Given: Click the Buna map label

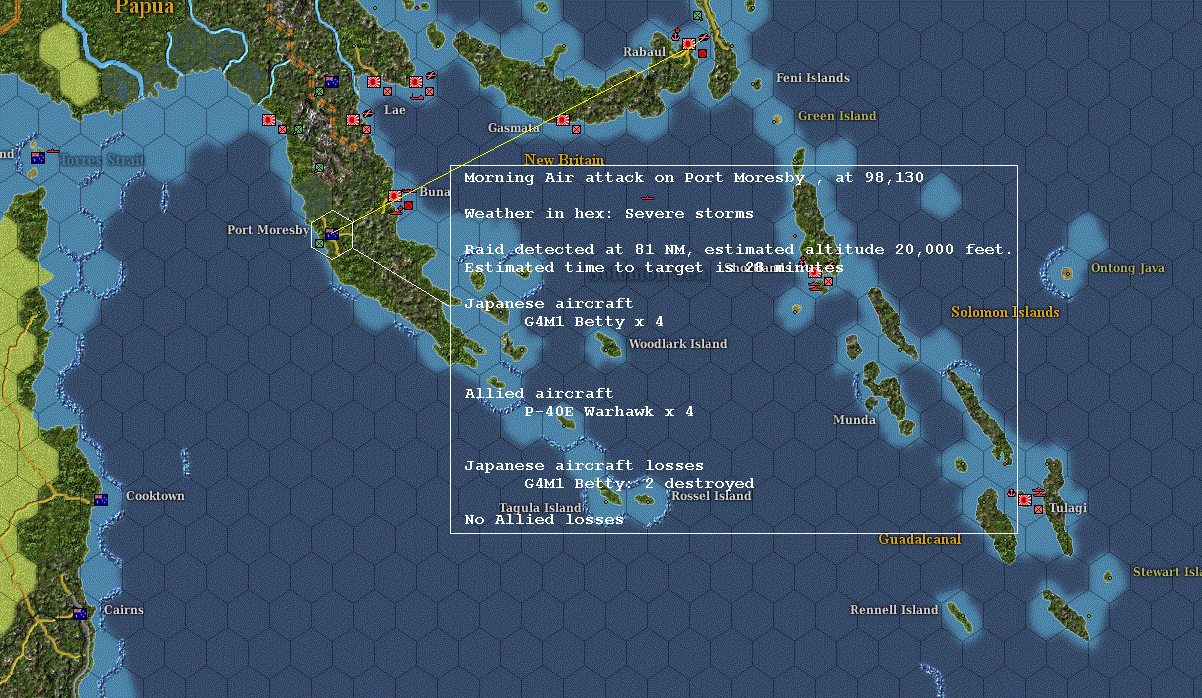Looking at the screenshot, I should tap(435, 192).
